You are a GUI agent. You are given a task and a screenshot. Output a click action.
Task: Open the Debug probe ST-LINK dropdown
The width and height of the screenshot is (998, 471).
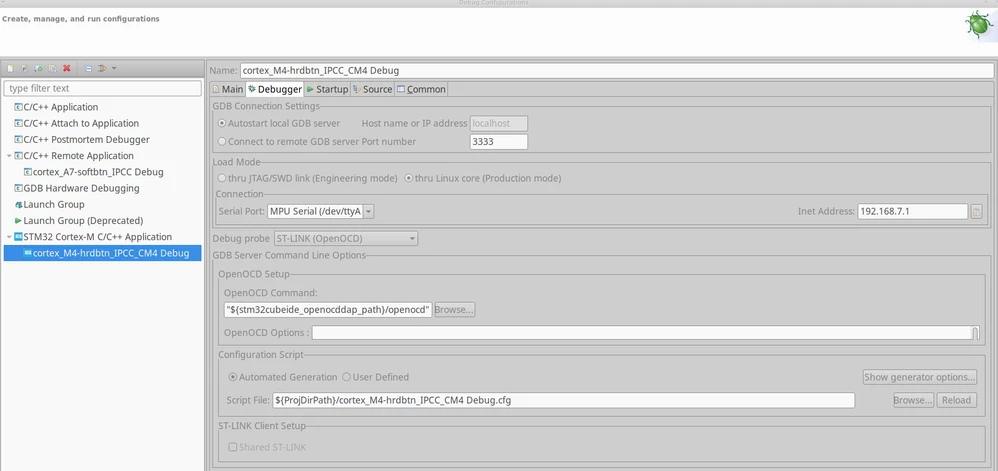point(346,239)
